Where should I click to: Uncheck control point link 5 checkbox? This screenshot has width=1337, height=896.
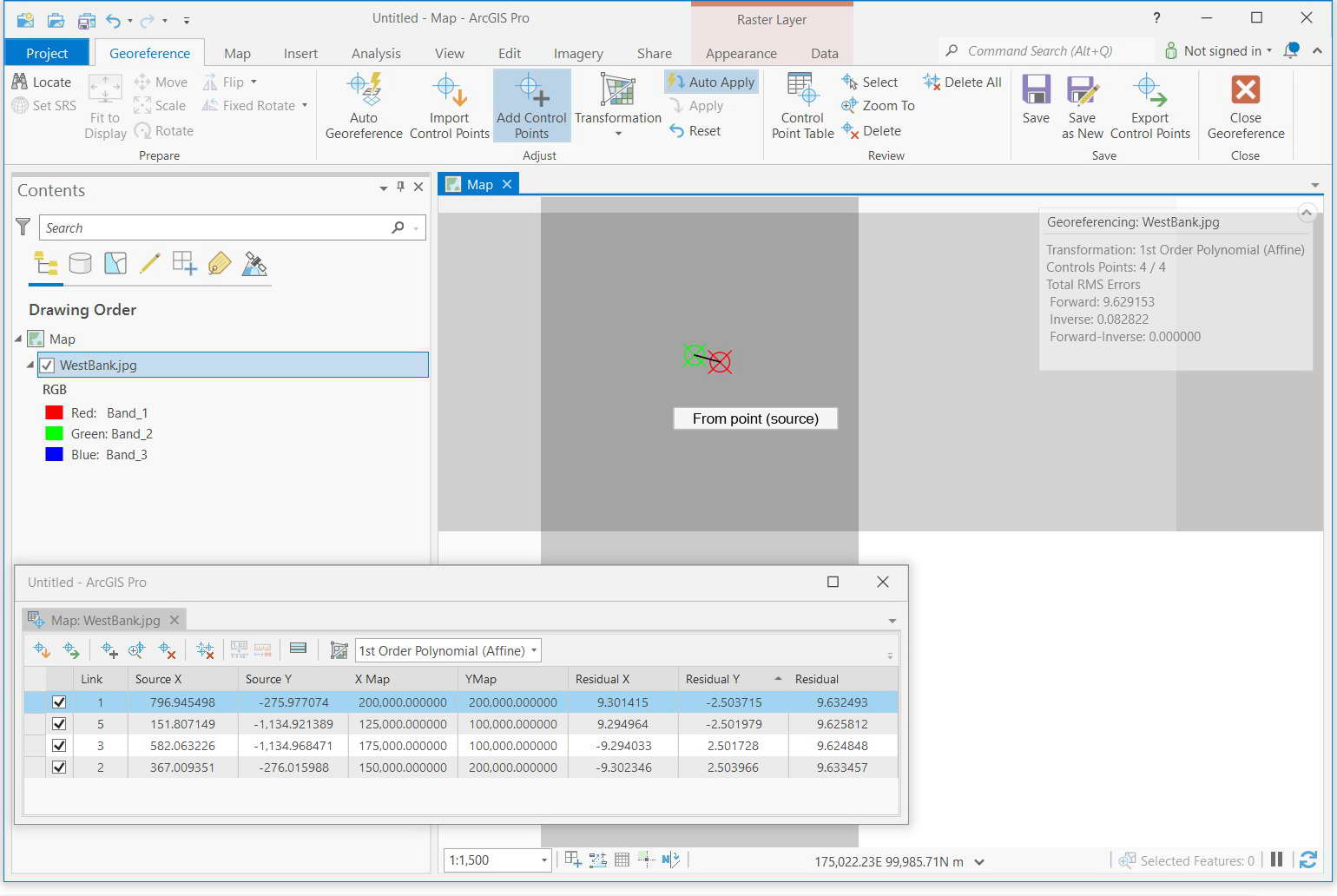[x=59, y=724]
